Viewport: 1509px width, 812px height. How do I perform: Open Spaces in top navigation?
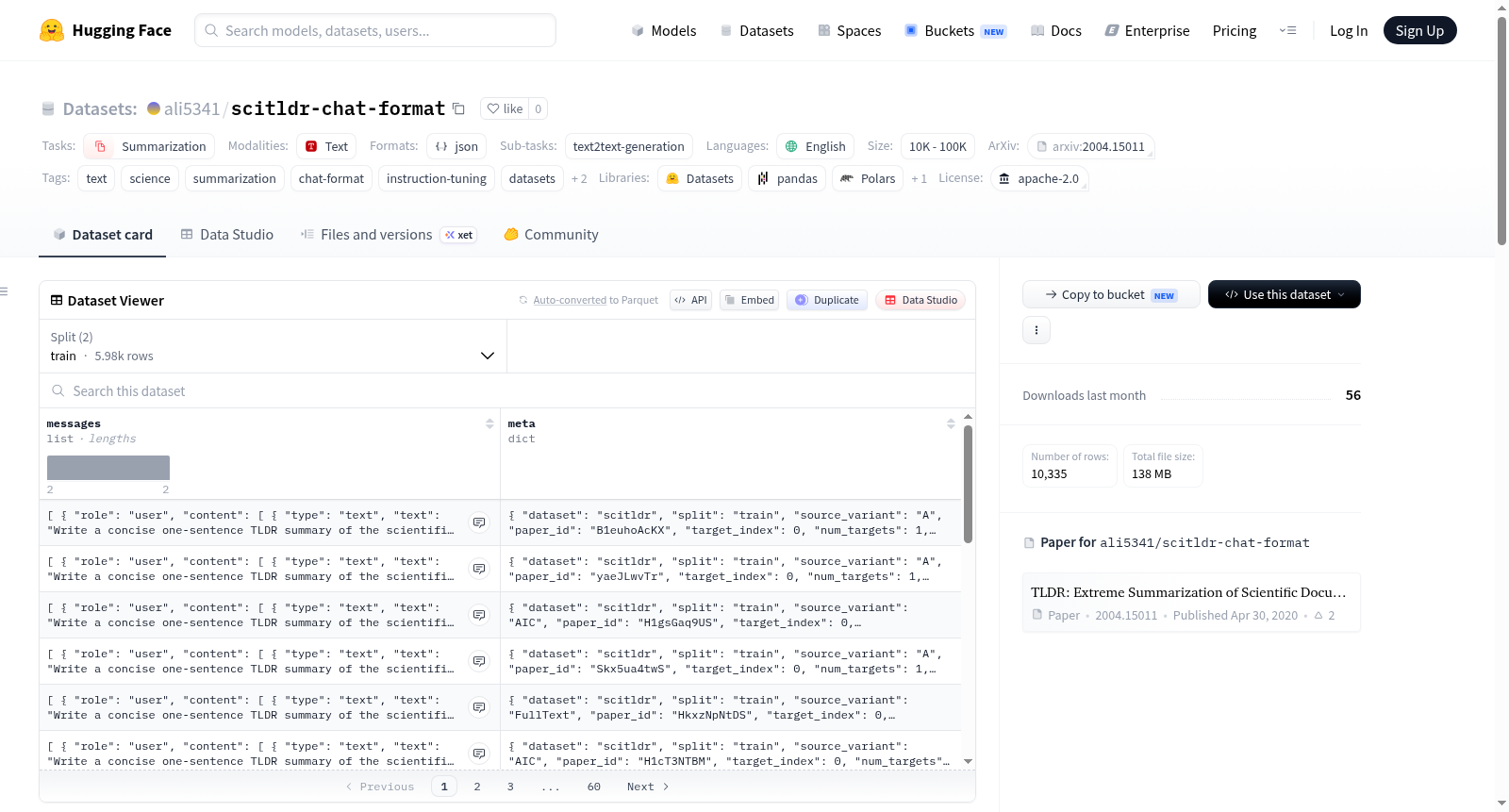pyautogui.click(x=849, y=30)
